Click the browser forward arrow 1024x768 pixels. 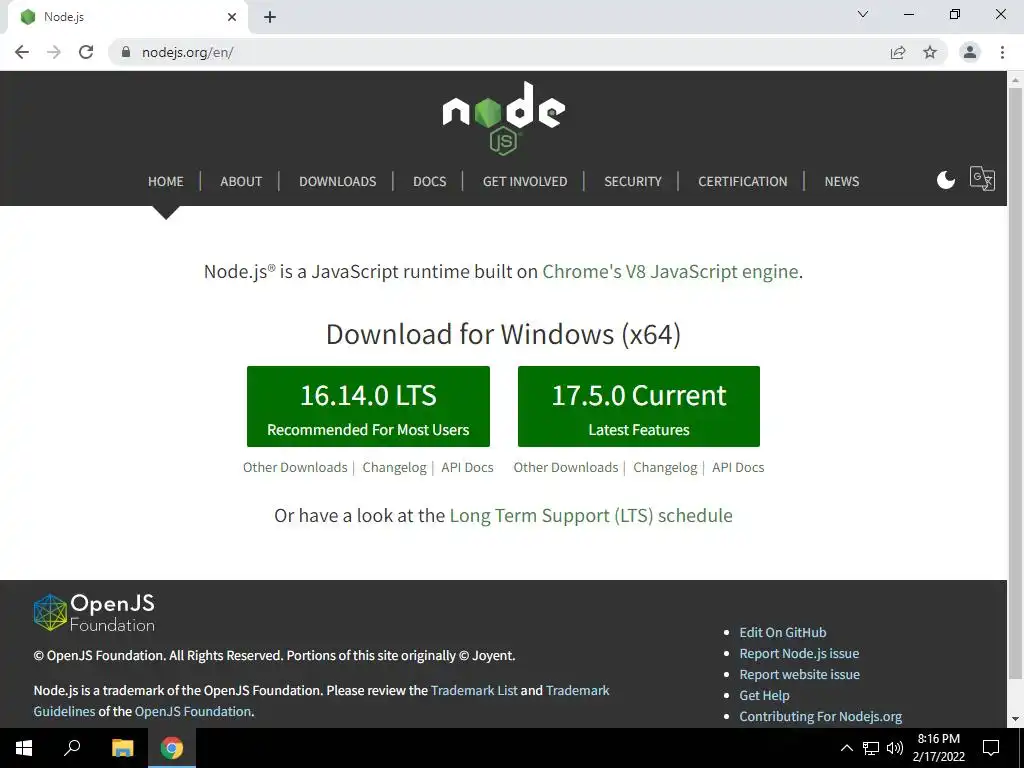coord(54,52)
